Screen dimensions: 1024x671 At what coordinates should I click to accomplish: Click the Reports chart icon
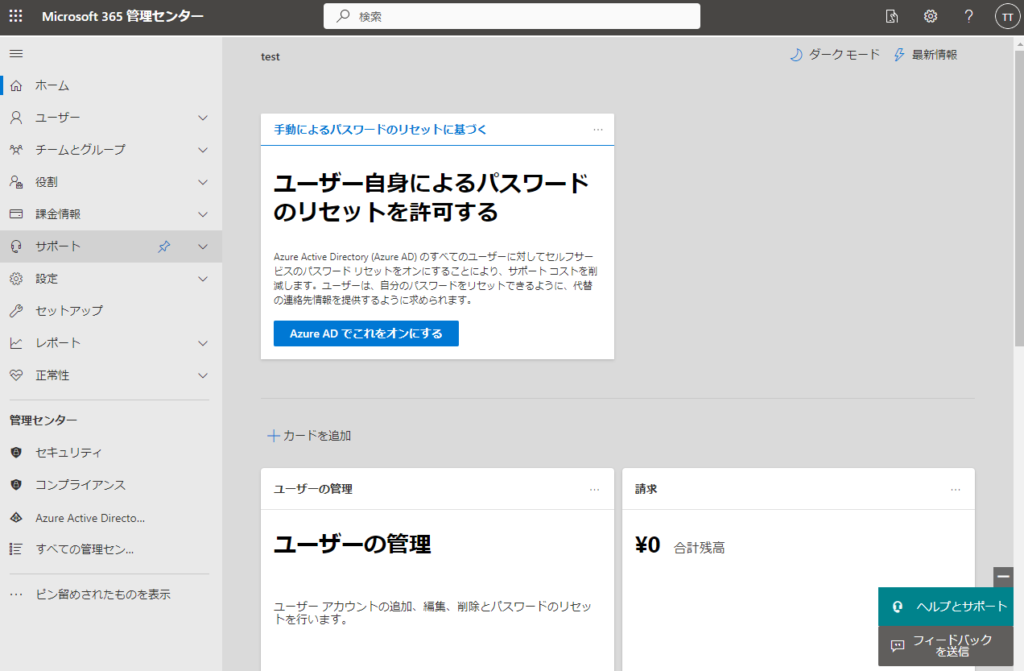(16, 343)
